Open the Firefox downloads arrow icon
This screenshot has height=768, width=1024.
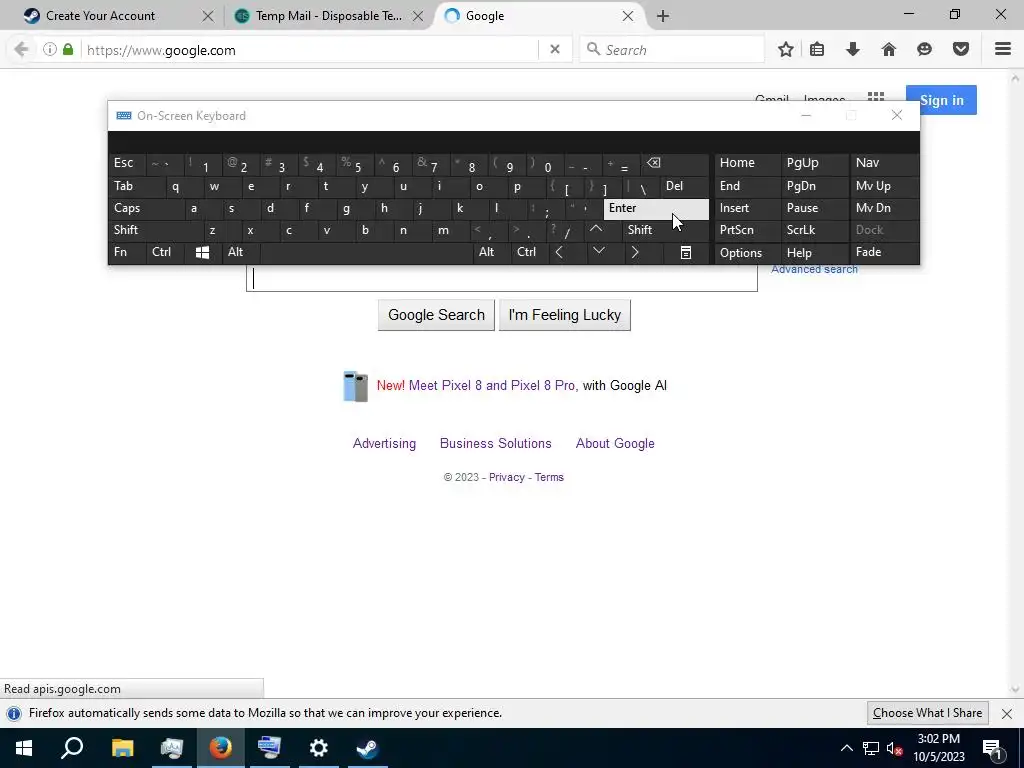coord(853,50)
